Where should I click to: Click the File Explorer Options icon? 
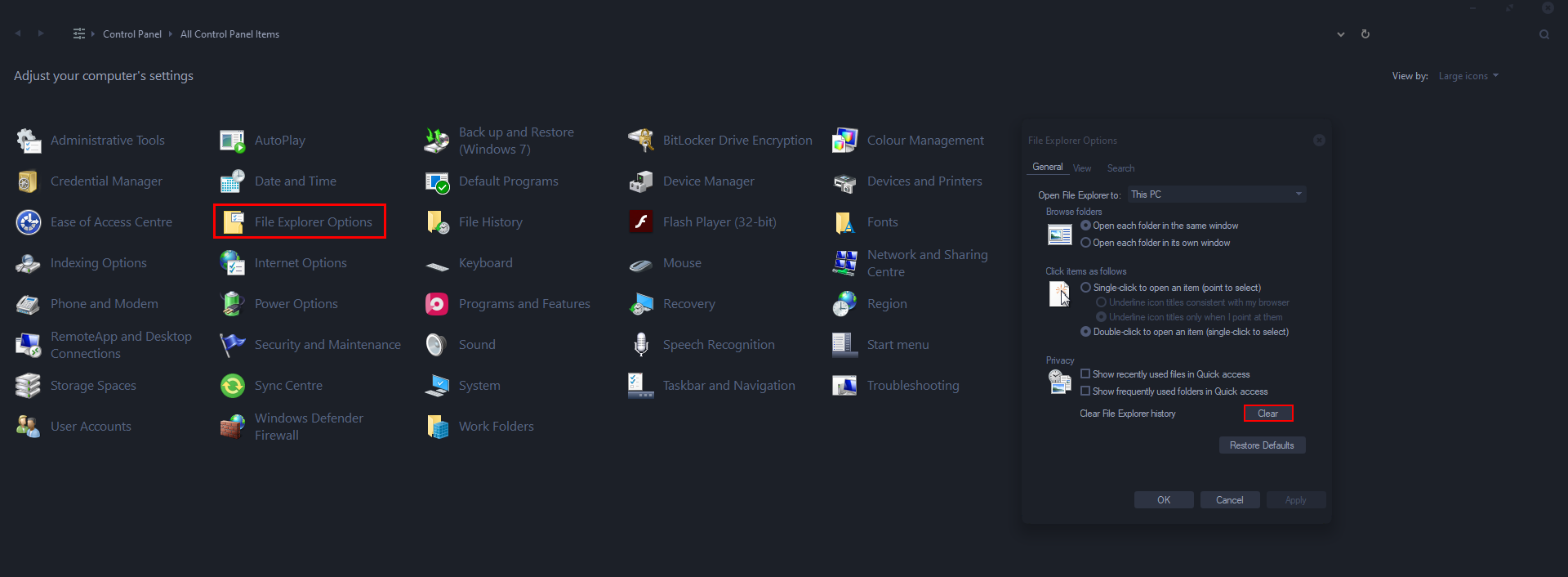[233, 222]
